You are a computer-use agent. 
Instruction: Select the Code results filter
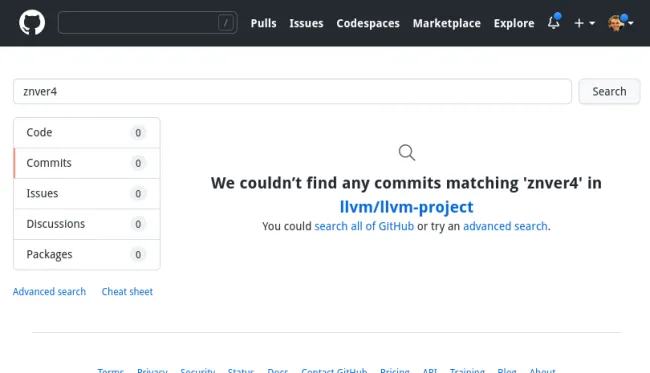click(x=87, y=133)
